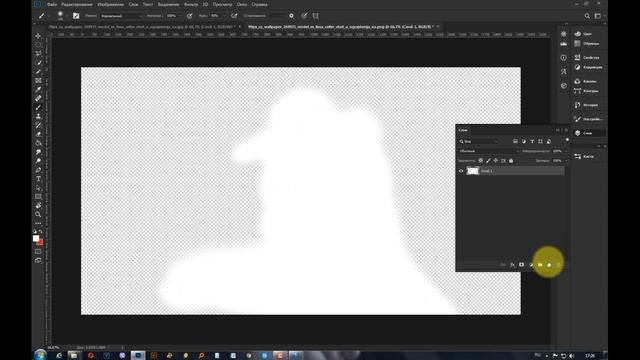Open layer blend mode dropdown
This screenshot has width=640, height=360.
(x=489, y=151)
